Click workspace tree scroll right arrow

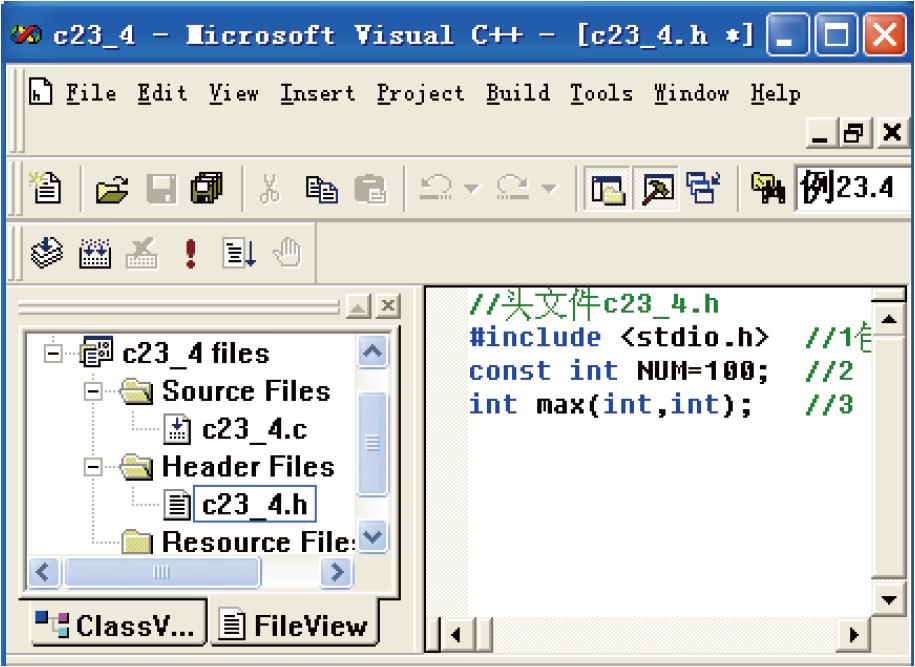[337, 572]
